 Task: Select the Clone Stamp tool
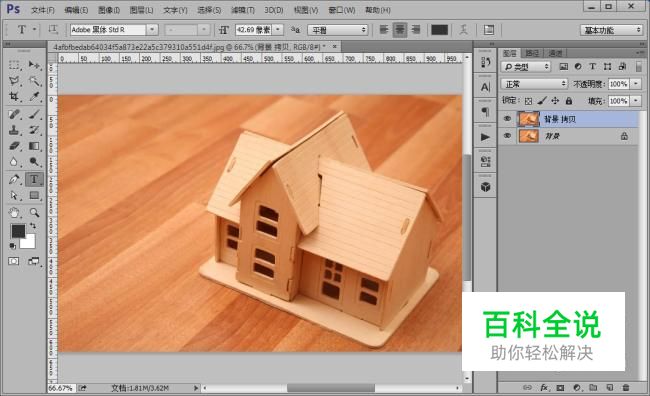coord(14,130)
